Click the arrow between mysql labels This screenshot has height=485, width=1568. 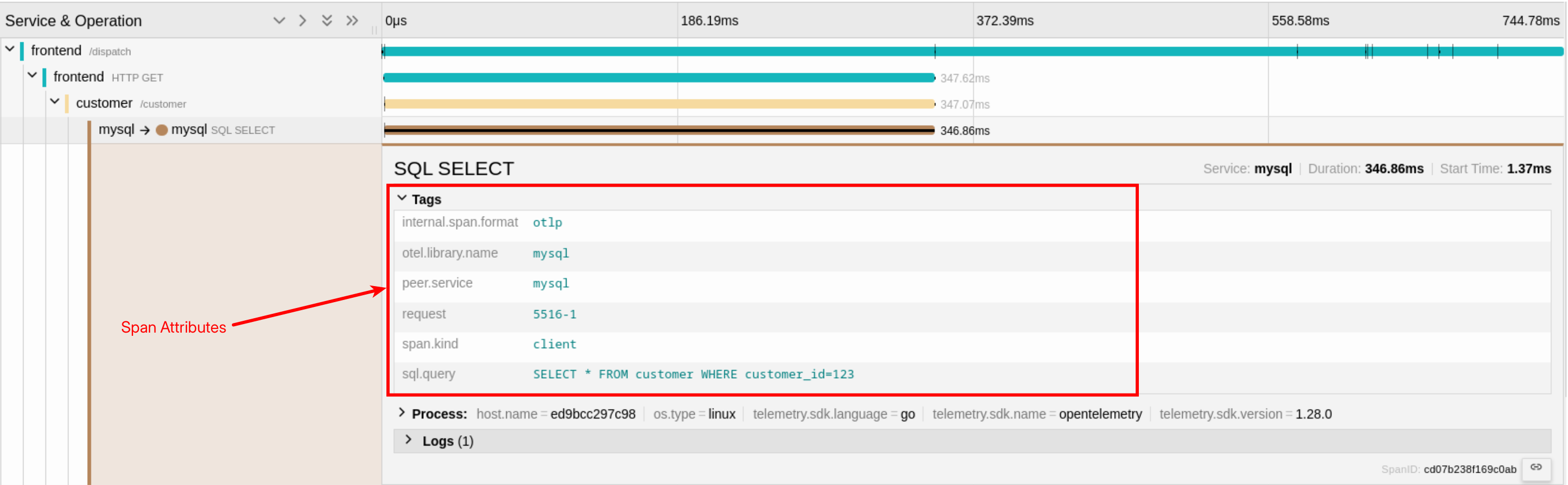[144, 130]
